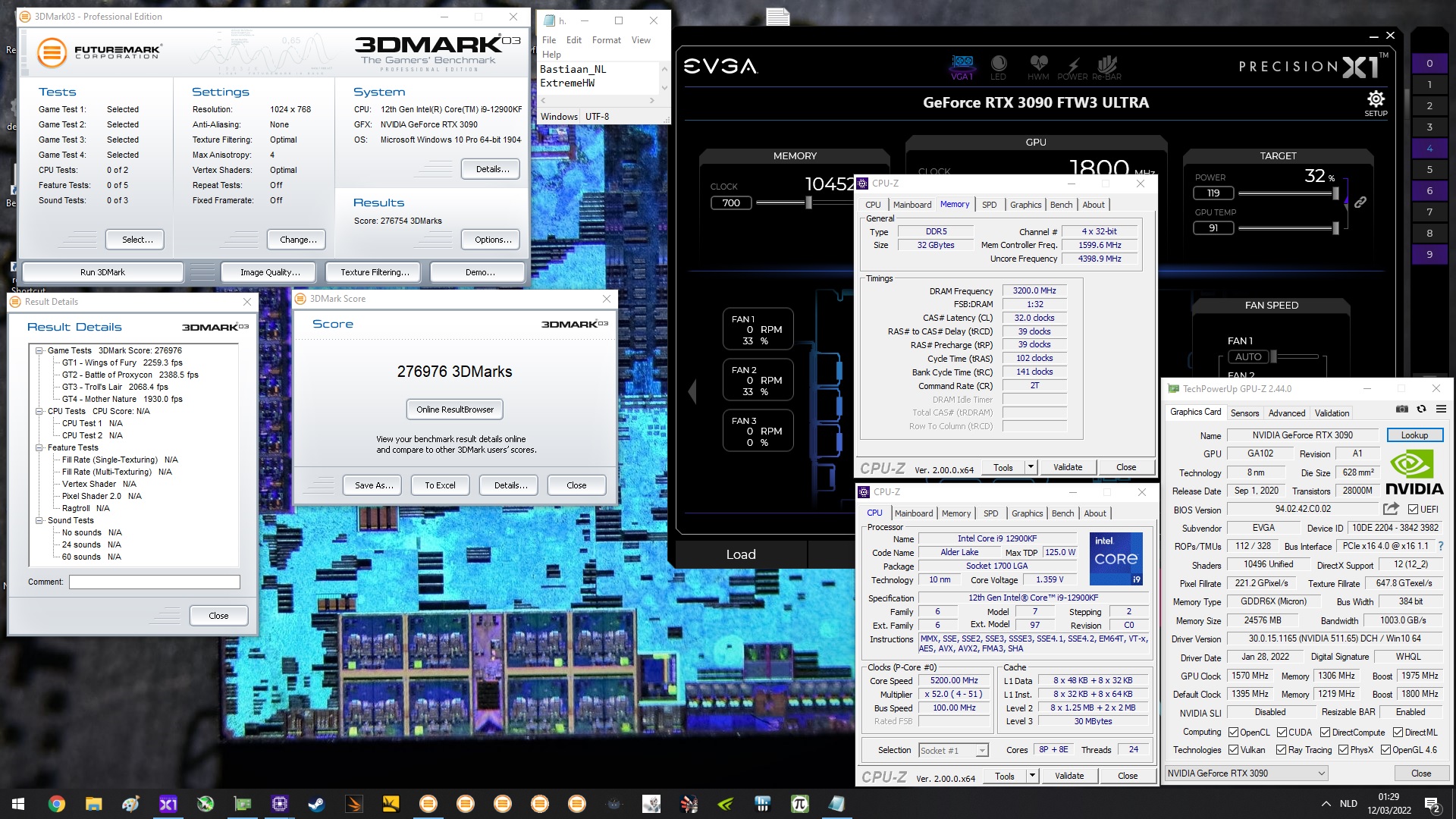Collapse the CPU Tests tree node
Screen dimensions: 1456x819
point(39,411)
